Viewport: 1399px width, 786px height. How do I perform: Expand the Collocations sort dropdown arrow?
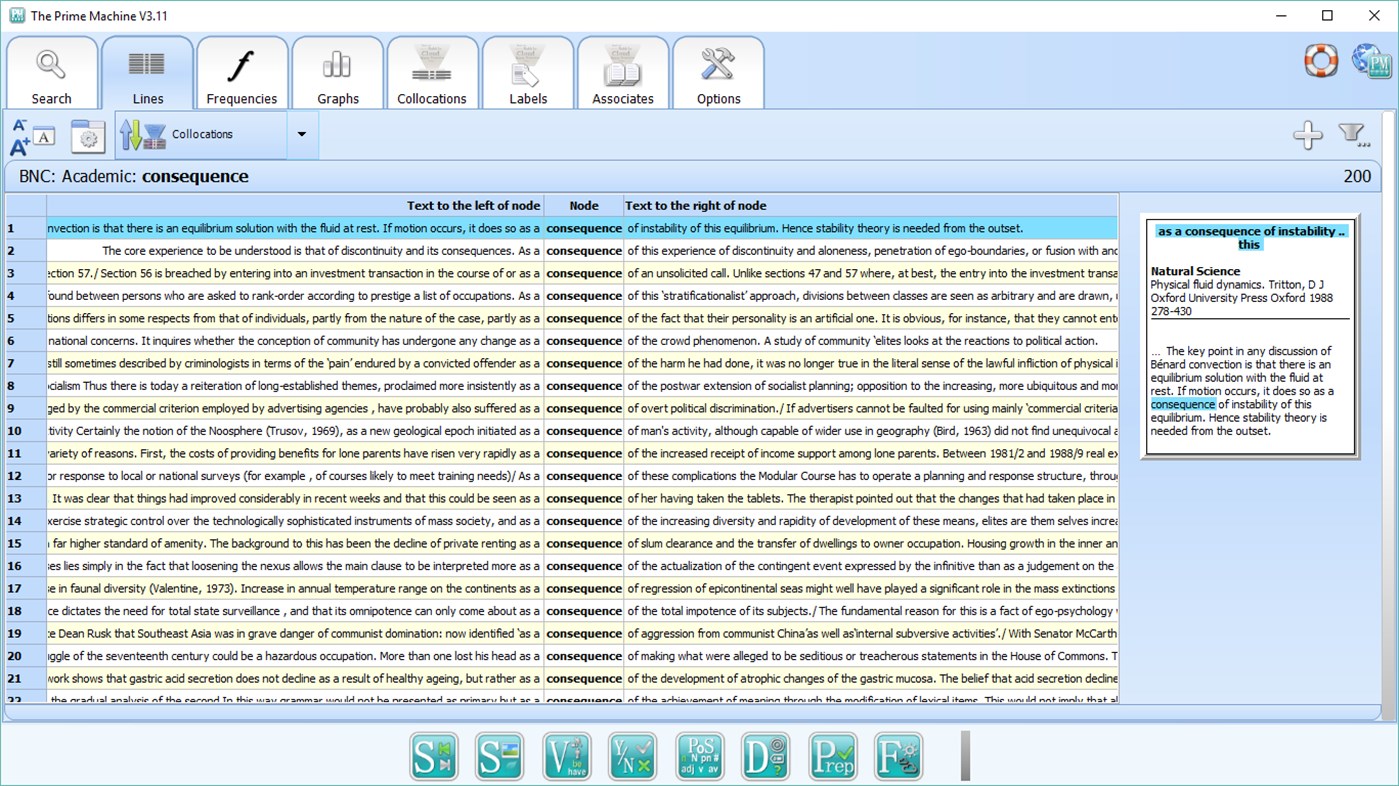(301, 135)
